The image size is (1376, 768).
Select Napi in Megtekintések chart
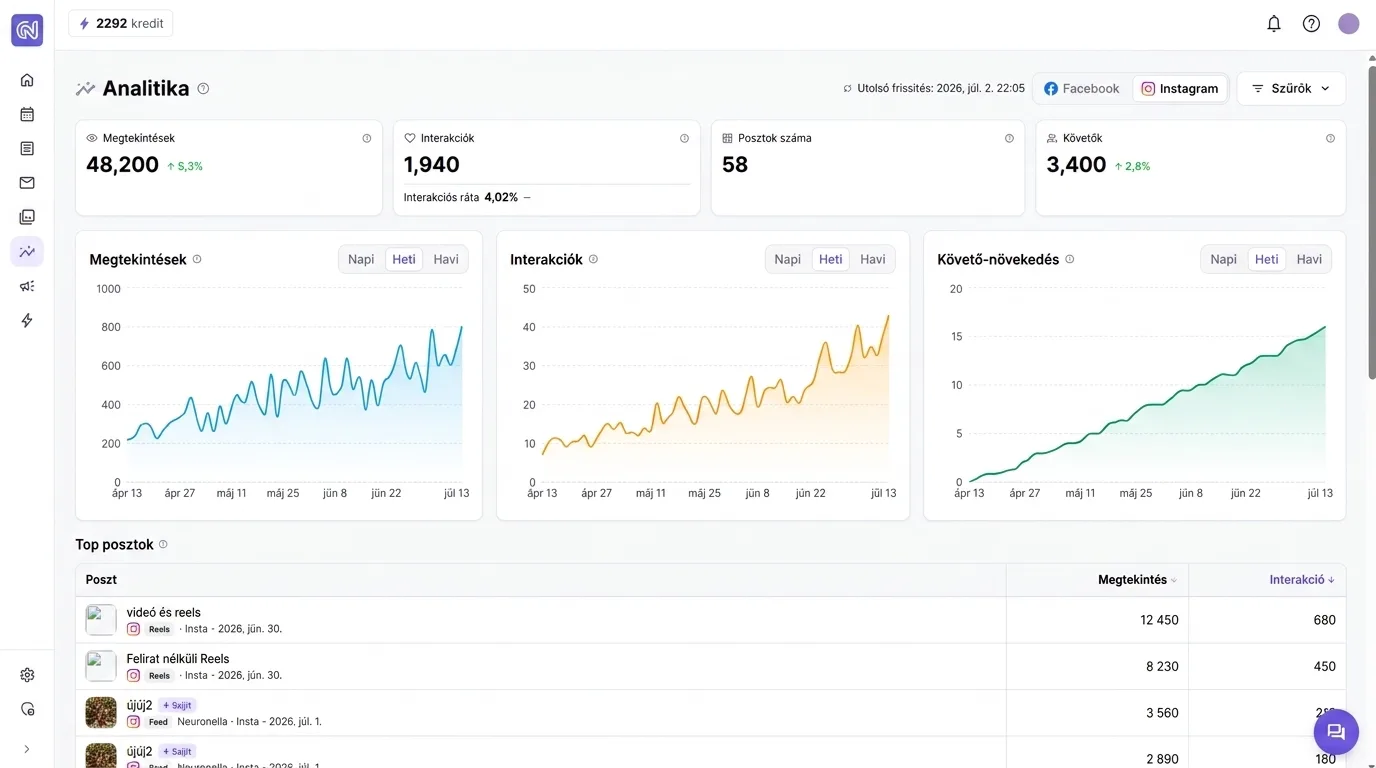coord(361,259)
